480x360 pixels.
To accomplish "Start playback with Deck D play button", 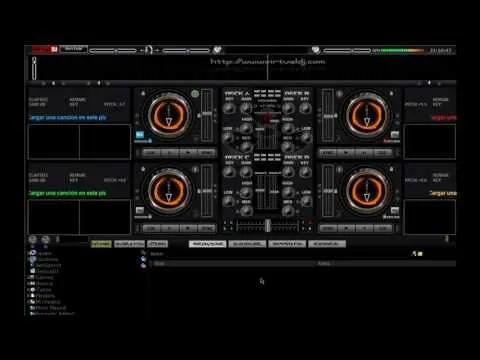I will [x=346, y=228].
